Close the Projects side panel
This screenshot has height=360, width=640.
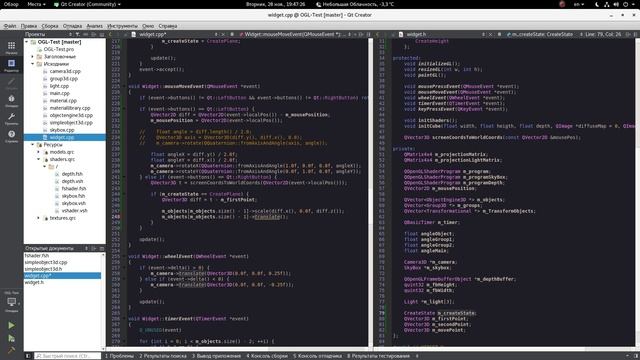[x=102, y=34]
